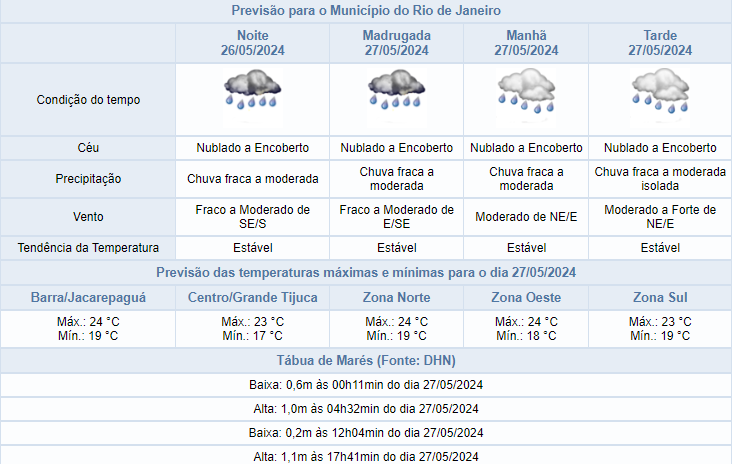Select the Manhã 27/05/2024 column header

click(x=526, y=42)
